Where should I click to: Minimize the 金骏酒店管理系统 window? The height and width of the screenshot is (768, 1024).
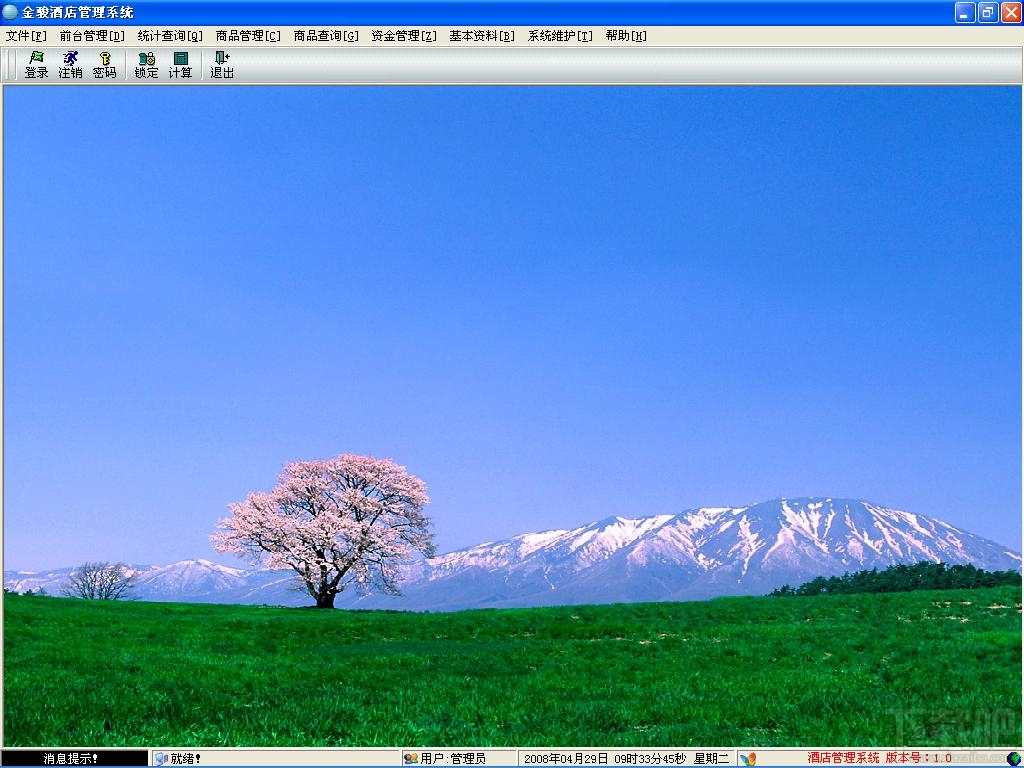[x=965, y=12]
